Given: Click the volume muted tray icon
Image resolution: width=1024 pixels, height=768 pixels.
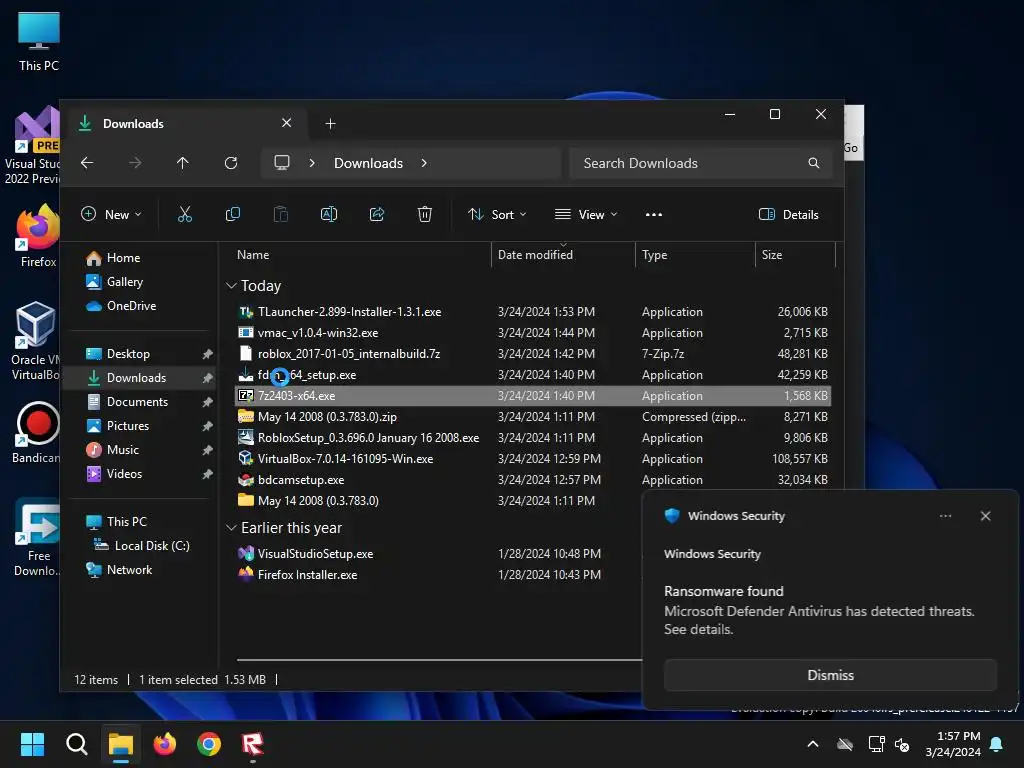Looking at the screenshot, I should tap(903, 744).
